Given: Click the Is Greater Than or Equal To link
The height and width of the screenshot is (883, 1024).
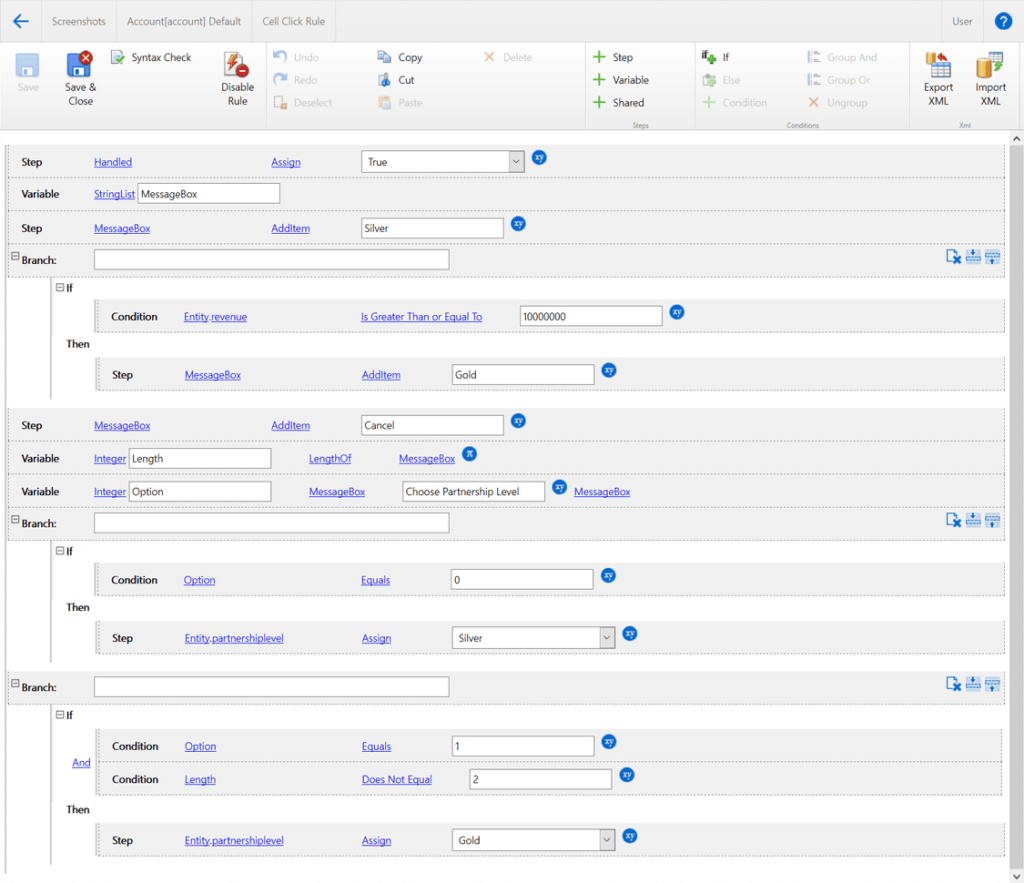Looking at the screenshot, I should tap(421, 316).
